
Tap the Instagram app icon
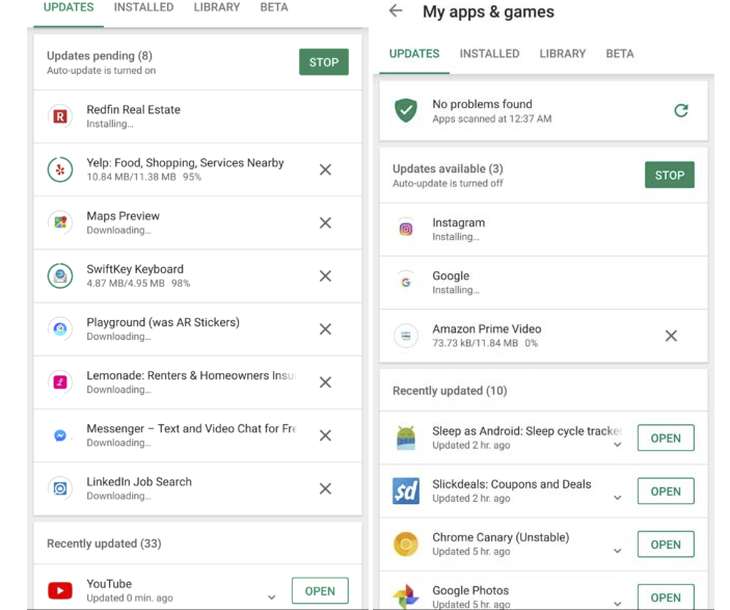[x=406, y=229]
